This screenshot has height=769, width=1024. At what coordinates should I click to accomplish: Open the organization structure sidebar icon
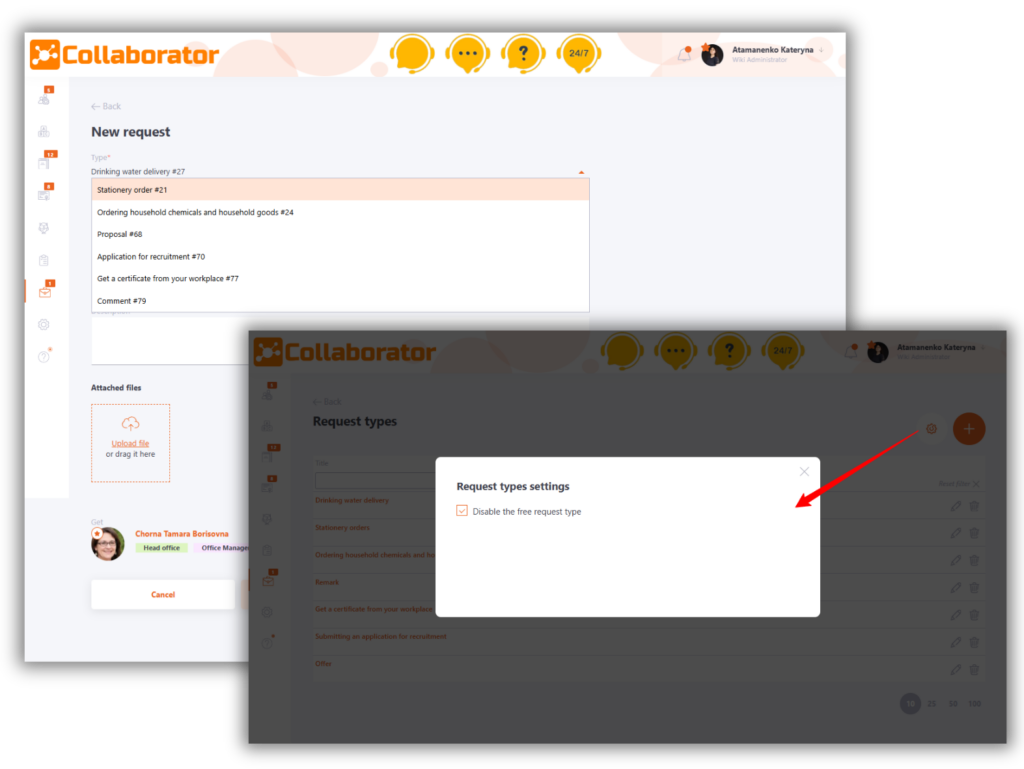pos(44,131)
